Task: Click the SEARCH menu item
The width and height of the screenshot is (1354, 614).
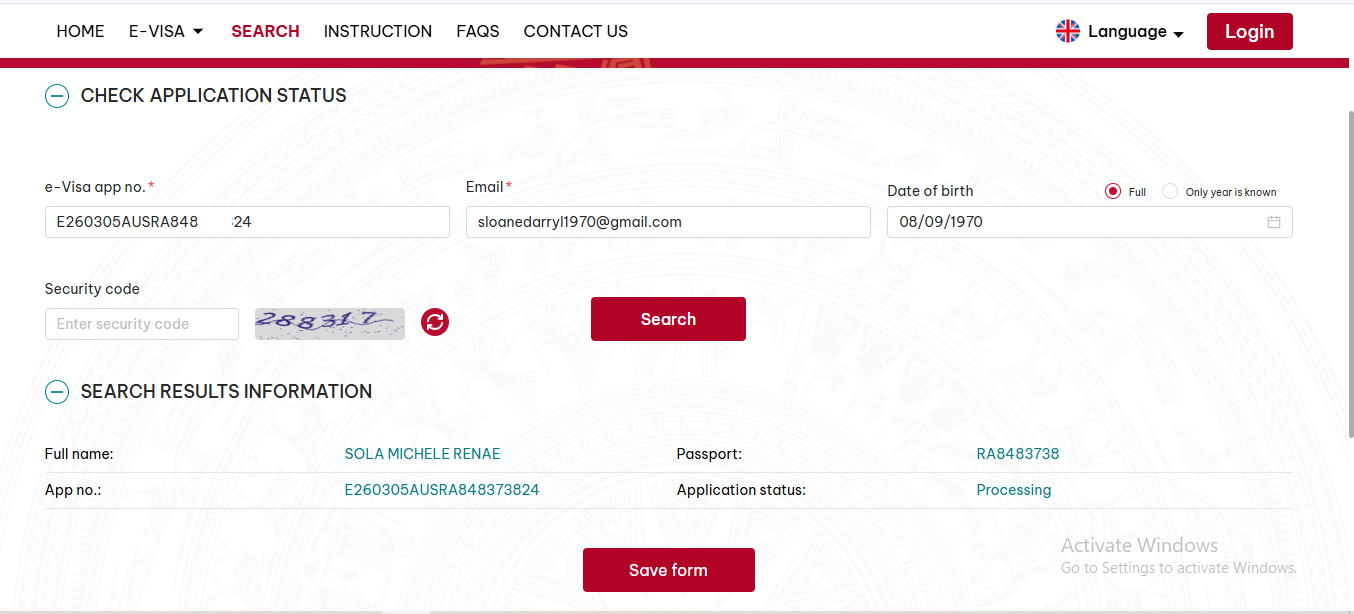Action: [265, 31]
